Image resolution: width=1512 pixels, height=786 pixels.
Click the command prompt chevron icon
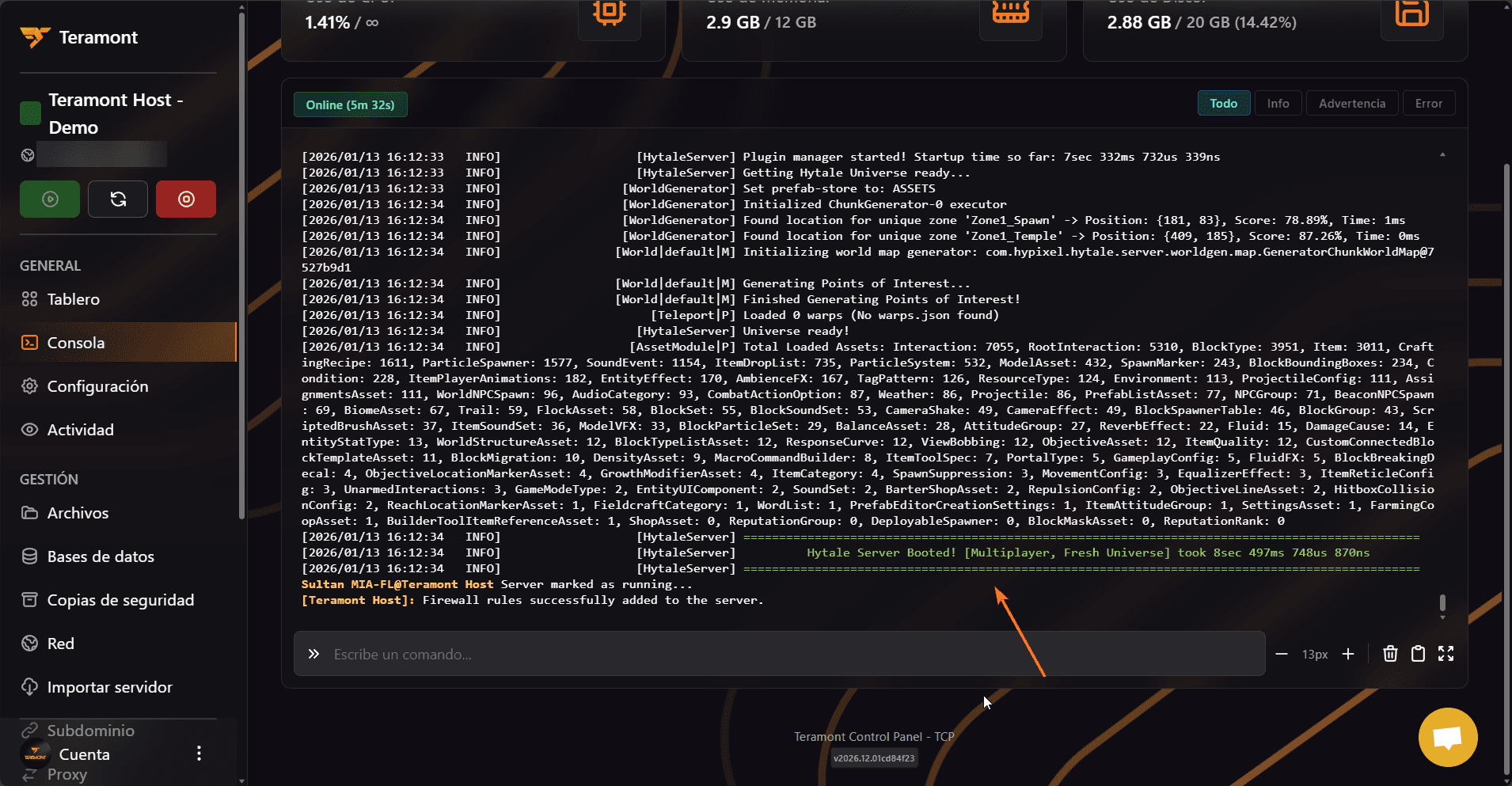tap(313, 654)
